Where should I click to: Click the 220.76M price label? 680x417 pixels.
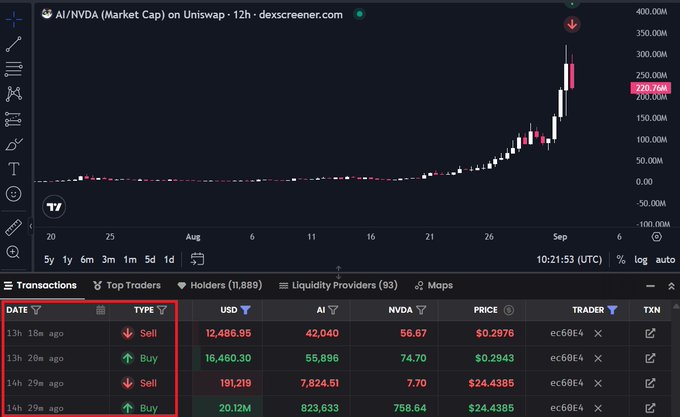tap(651, 88)
